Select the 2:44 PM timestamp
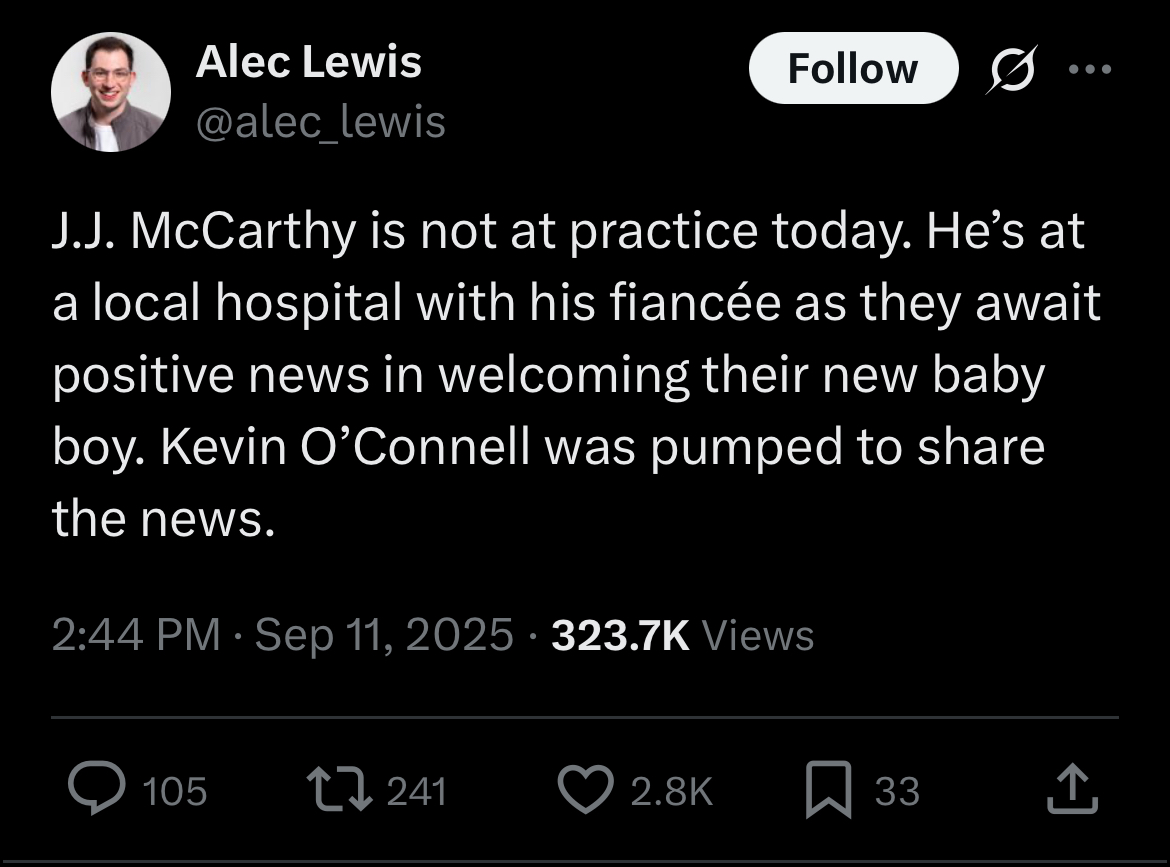Screen dimensions: 1170x867 pyautogui.click(x=137, y=635)
